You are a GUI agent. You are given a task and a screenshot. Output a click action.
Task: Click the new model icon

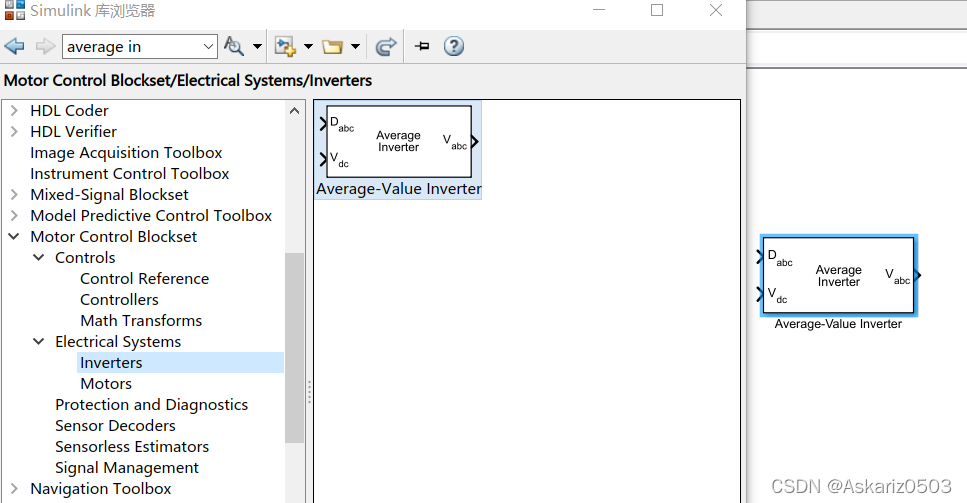pos(285,46)
